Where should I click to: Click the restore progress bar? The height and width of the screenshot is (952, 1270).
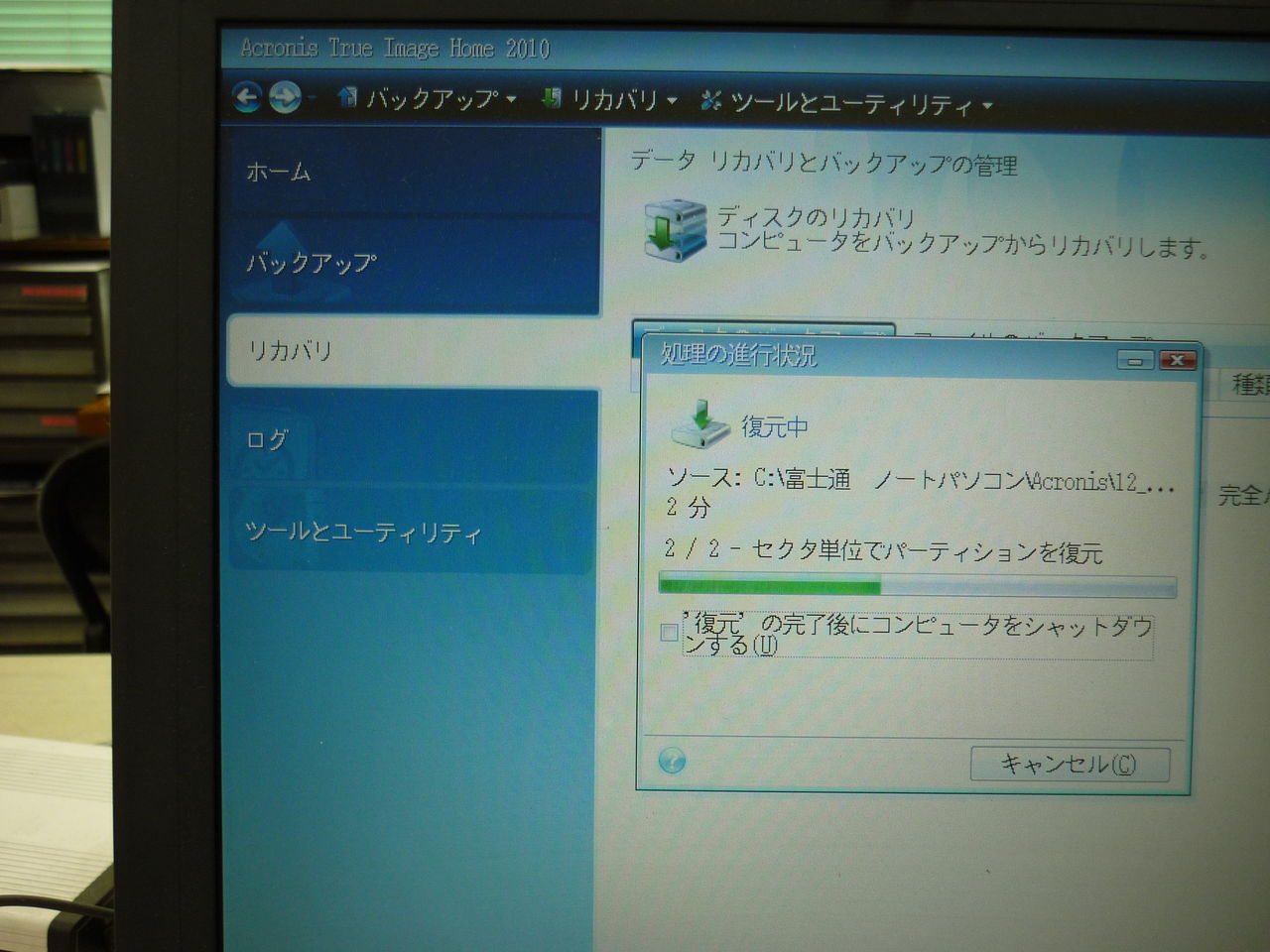click(918, 585)
